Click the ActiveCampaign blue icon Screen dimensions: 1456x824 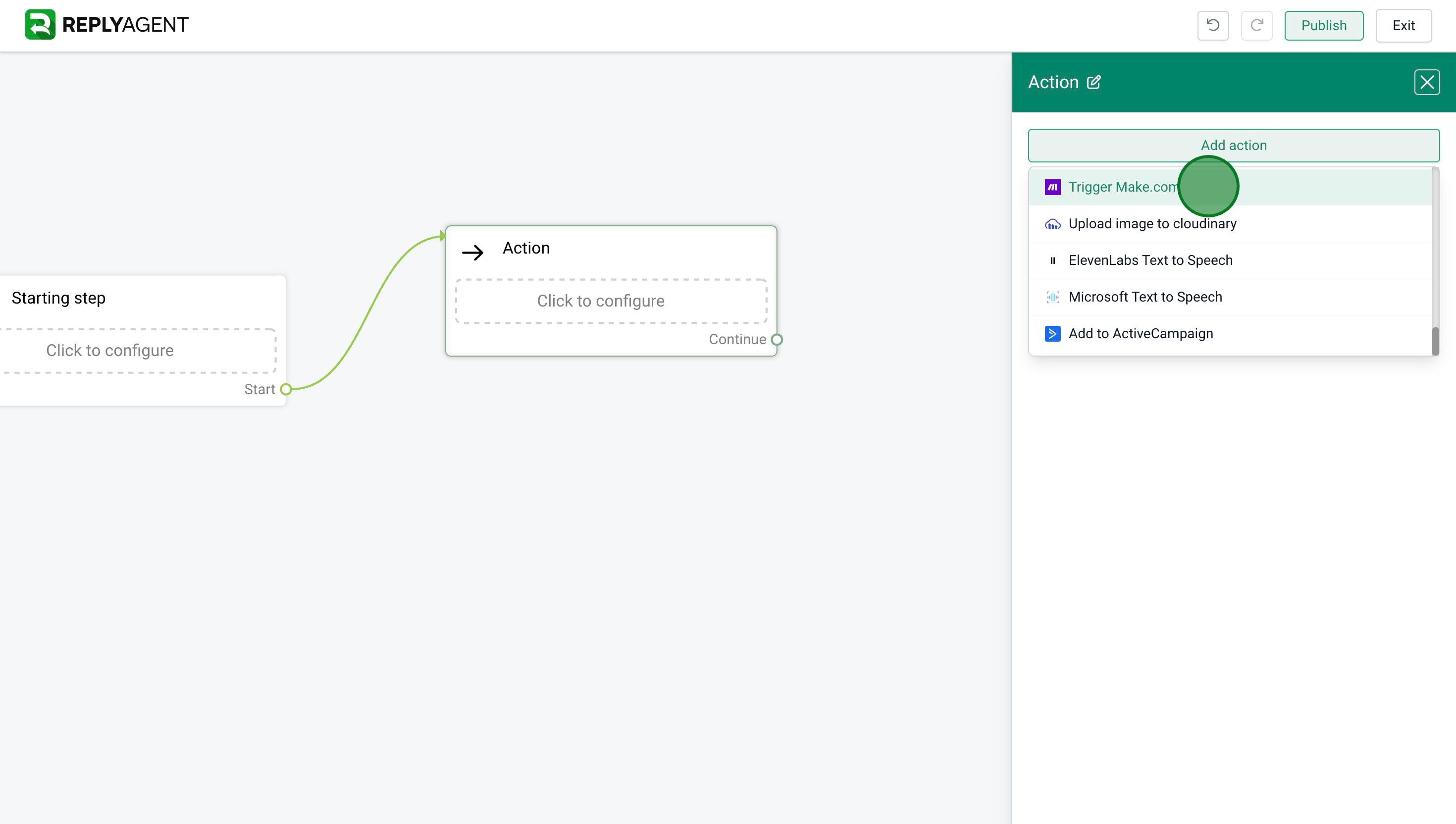click(1052, 334)
